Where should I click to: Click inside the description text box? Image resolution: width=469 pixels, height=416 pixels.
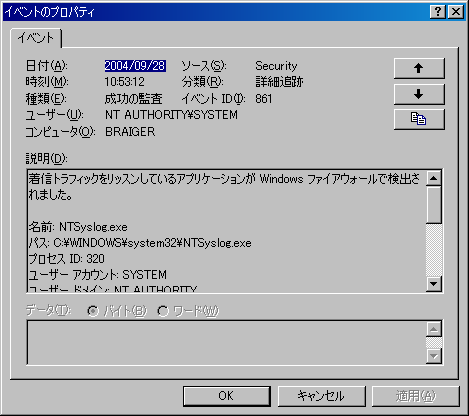[226, 231]
